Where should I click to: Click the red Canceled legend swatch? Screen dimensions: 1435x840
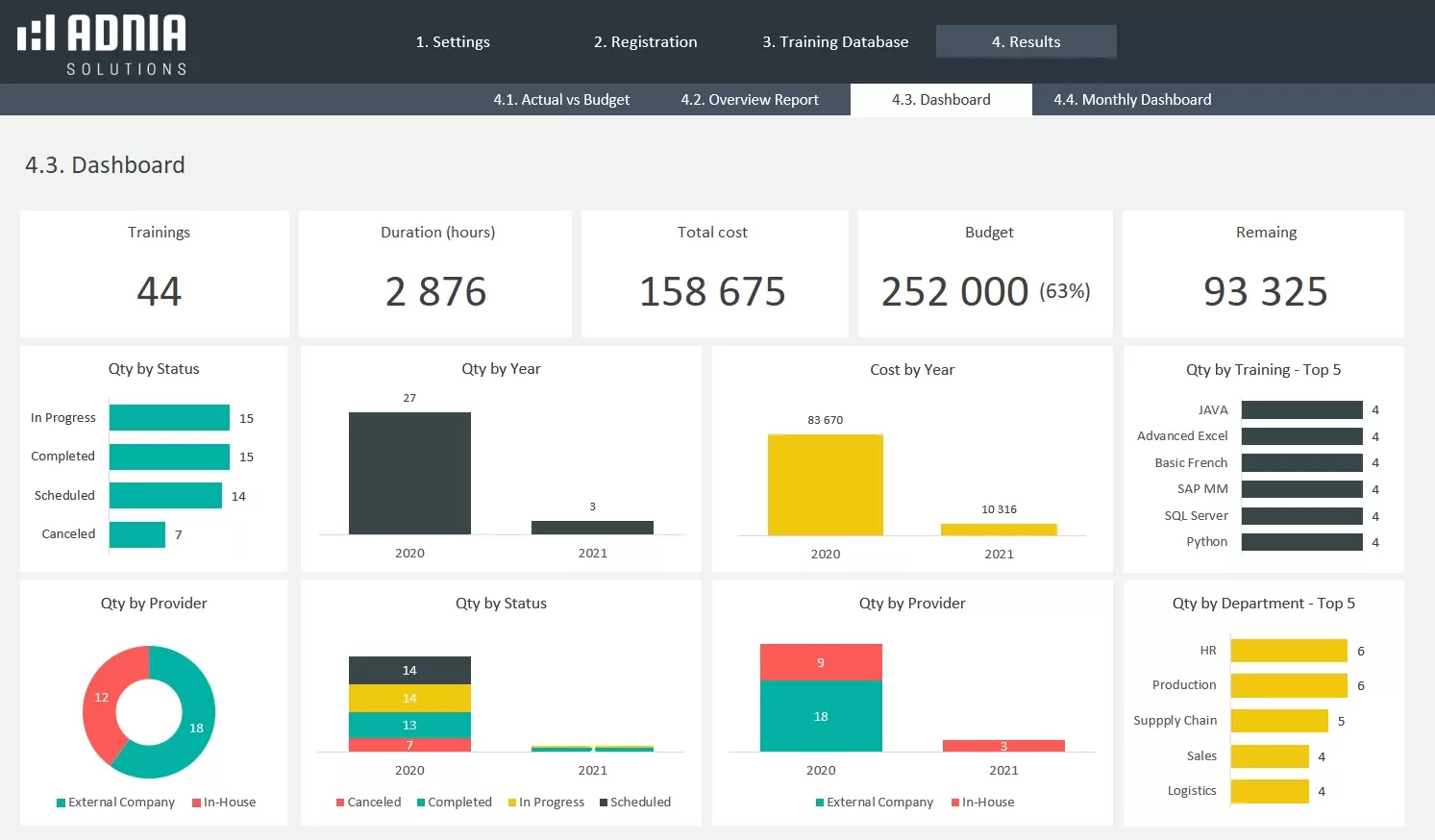point(340,803)
